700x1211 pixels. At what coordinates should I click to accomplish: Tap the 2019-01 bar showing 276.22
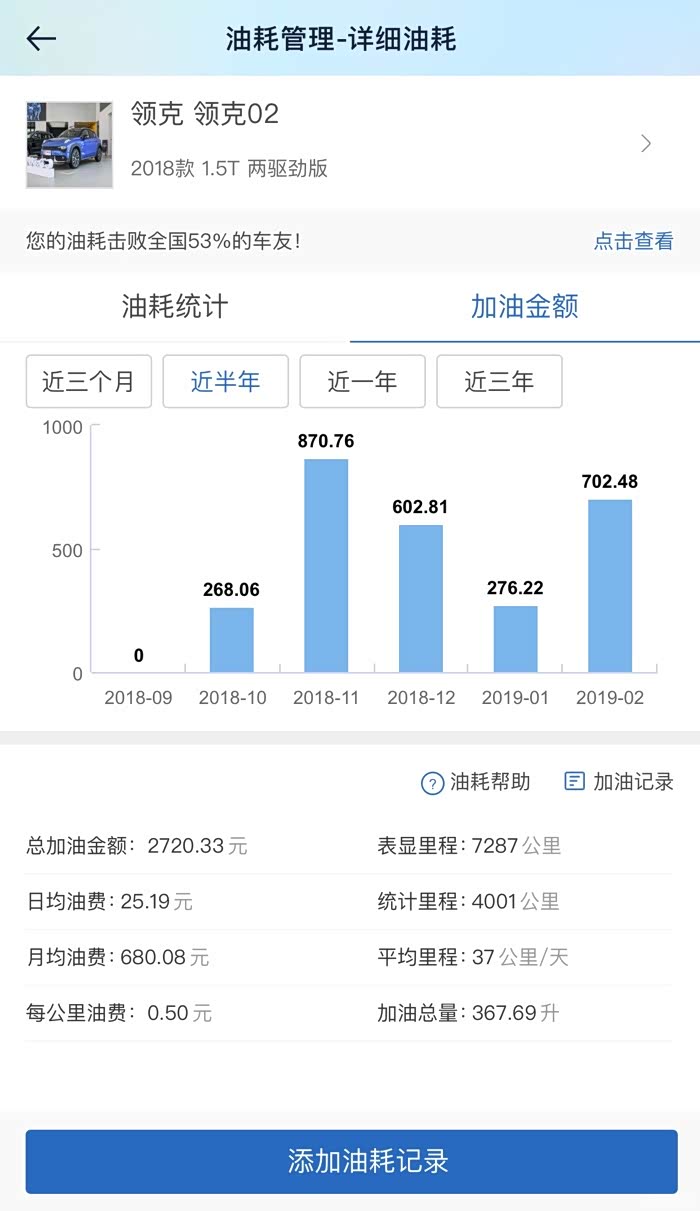[x=515, y=639]
